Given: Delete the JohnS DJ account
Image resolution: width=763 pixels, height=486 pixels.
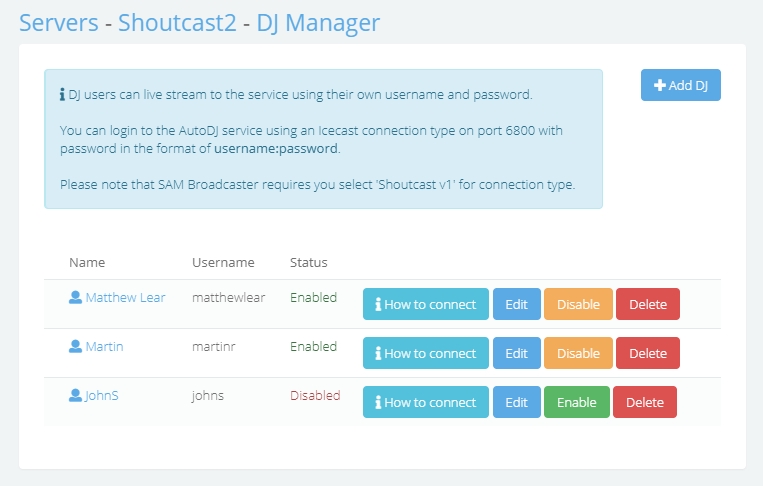Looking at the screenshot, I should tap(645, 402).
